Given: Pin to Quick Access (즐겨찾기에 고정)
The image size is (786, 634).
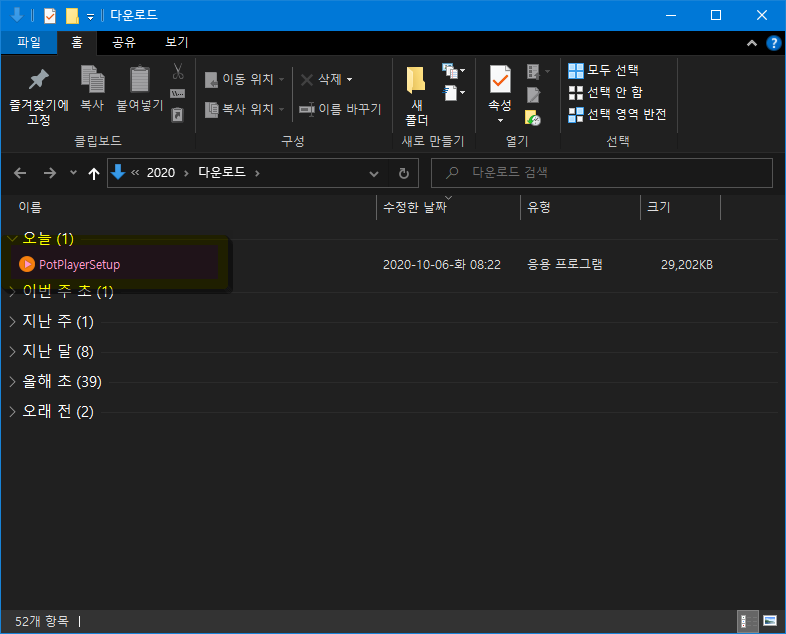Looking at the screenshot, I should click(x=39, y=97).
